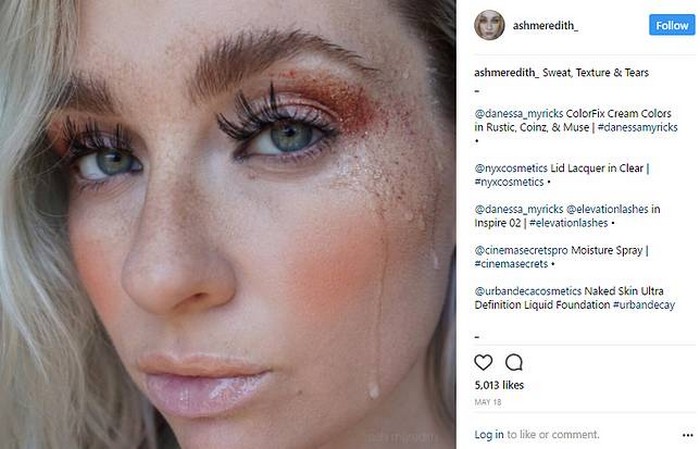700x449 pixels.
Task: Click the MAY 18 post date
Action: point(488,402)
